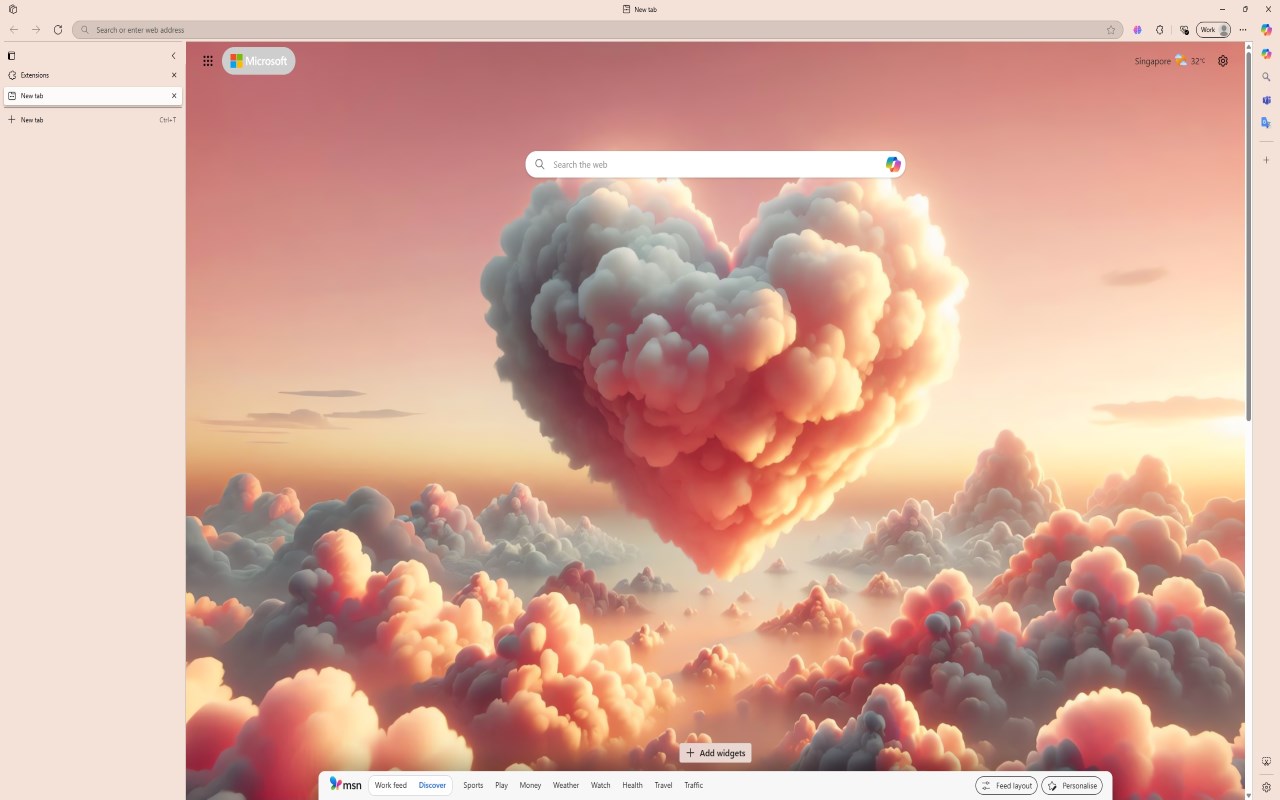1280x800 pixels.
Task: Open the Travel feed tab
Action: click(x=663, y=786)
